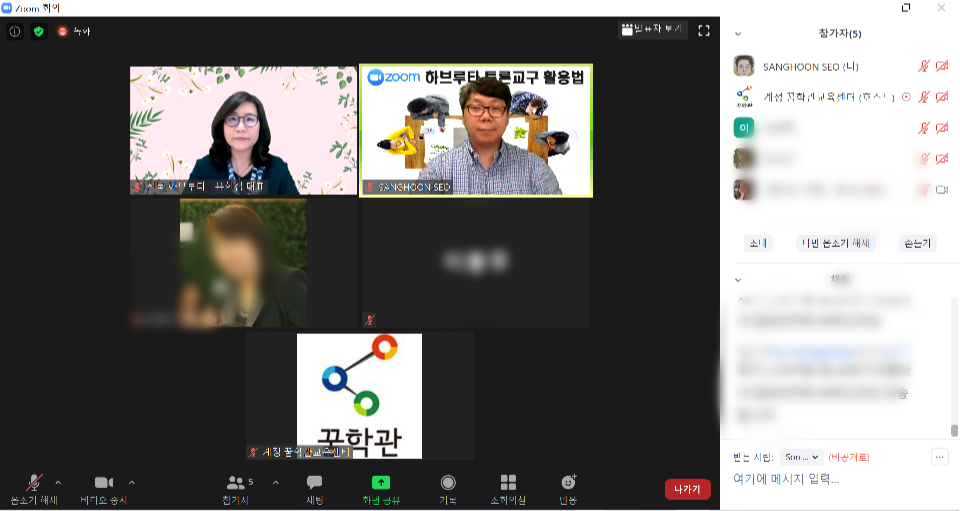Viewport: 960px width, 511px height.
Task: Open the chat recipient dropdown
Action: point(801,457)
